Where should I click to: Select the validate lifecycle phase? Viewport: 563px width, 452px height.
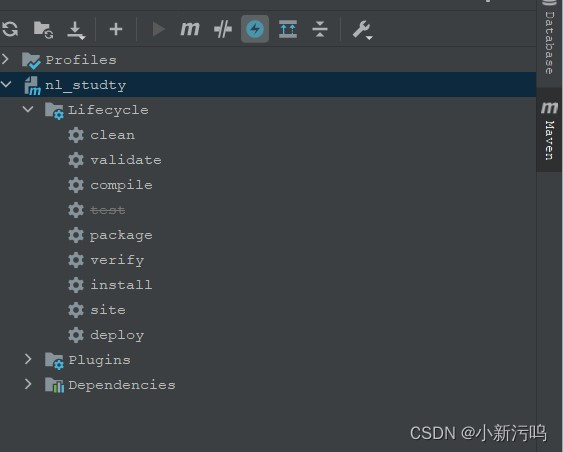pyautogui.click(x=126, y=160)
